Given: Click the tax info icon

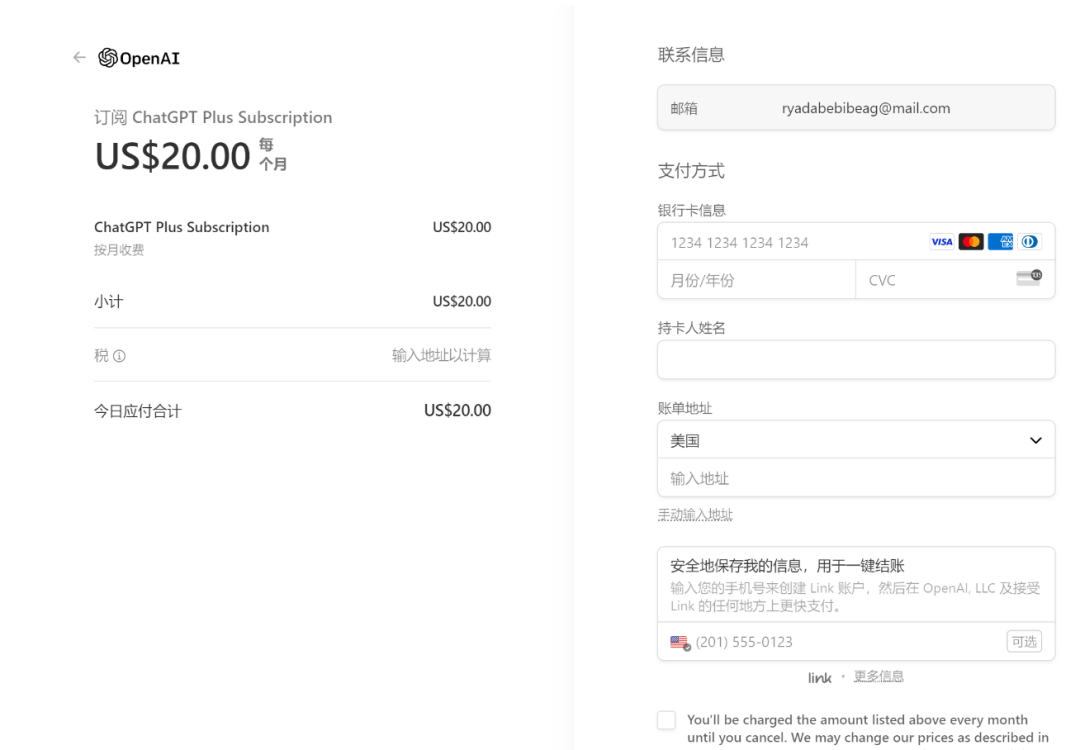Looking at the screenshot, I should tap(119, 356).
